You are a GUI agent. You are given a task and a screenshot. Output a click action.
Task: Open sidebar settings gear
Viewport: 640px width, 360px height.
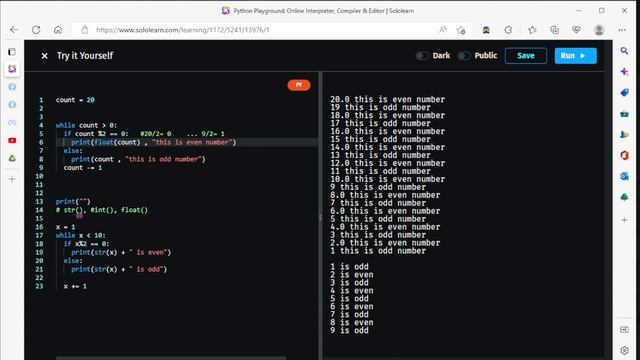624,350
